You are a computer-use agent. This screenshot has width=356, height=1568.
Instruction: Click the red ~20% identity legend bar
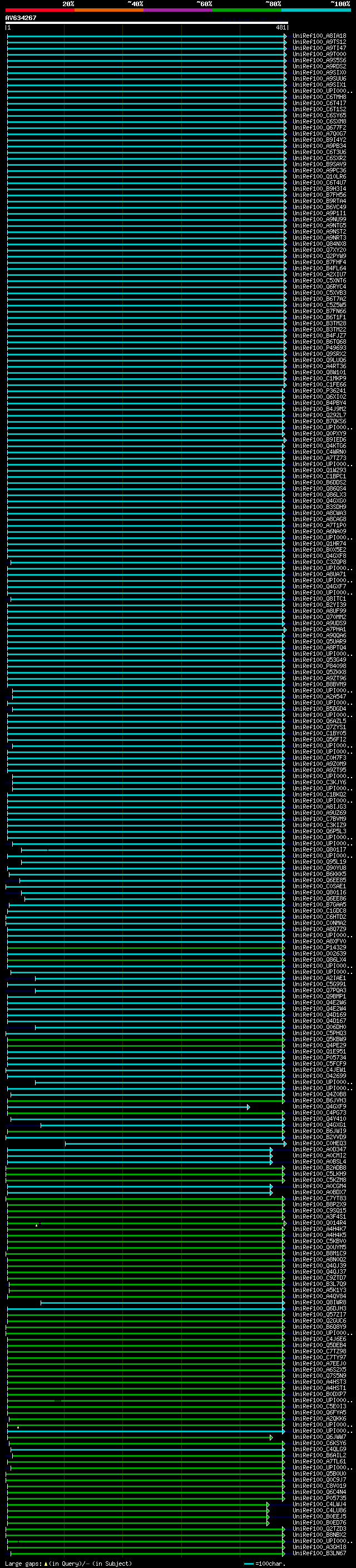pyautogui.click(x=39, y=10)
